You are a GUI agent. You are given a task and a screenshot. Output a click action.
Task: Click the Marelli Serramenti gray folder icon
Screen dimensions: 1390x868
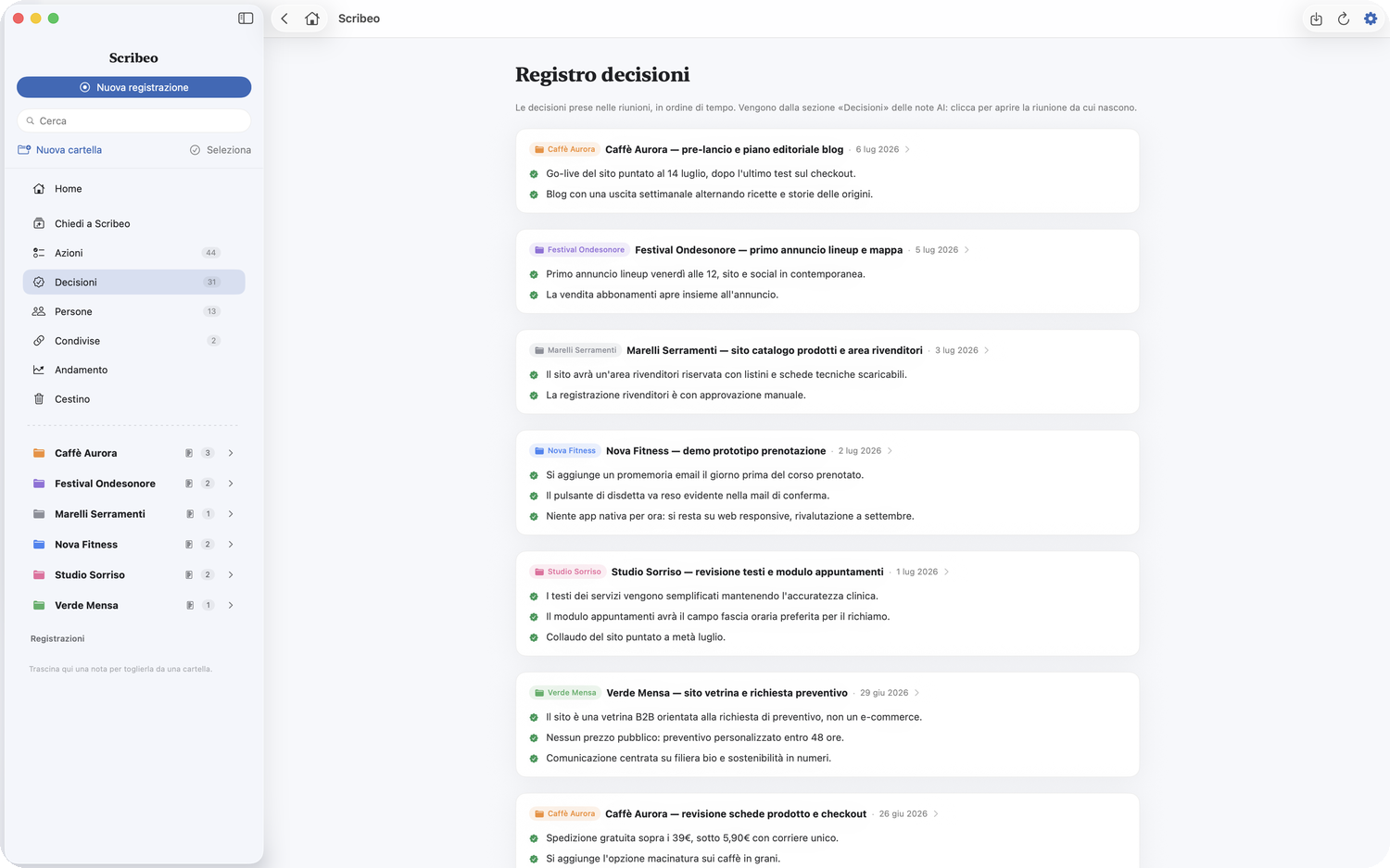point(39,514)
